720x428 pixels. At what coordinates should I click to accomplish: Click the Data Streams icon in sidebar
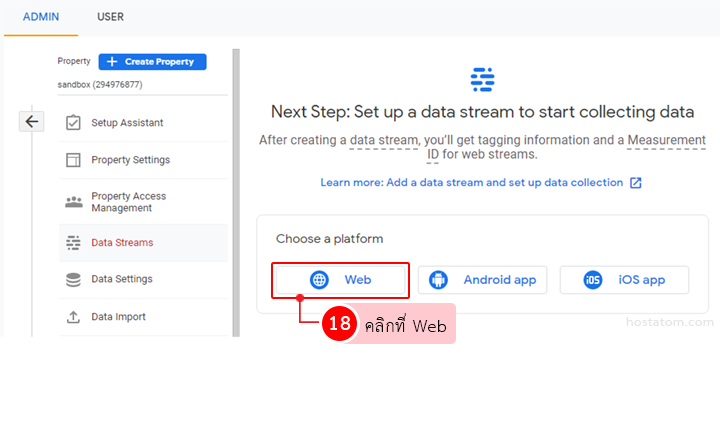73,242
